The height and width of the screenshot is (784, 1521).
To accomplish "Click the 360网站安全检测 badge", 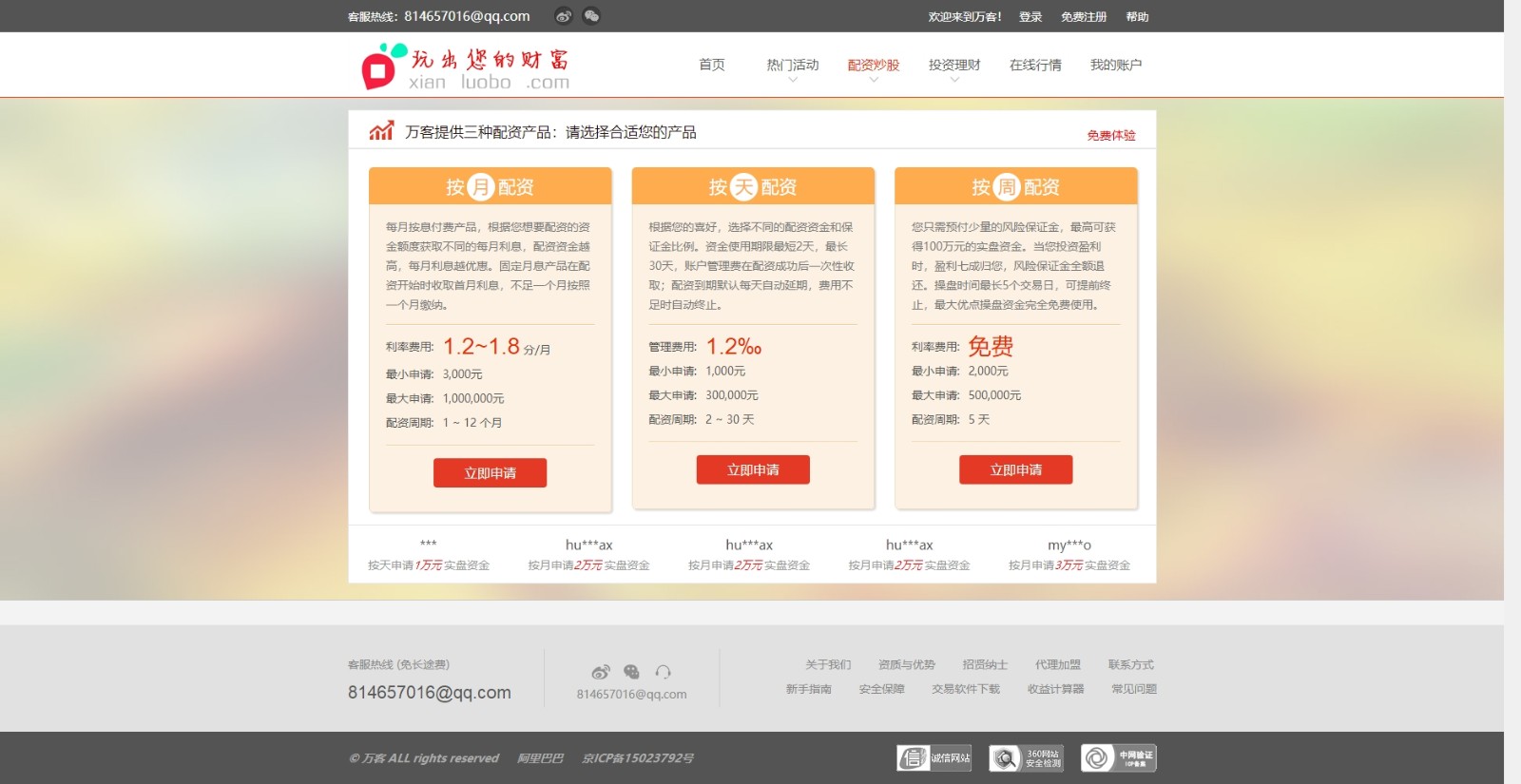I will coord(1026,757).
